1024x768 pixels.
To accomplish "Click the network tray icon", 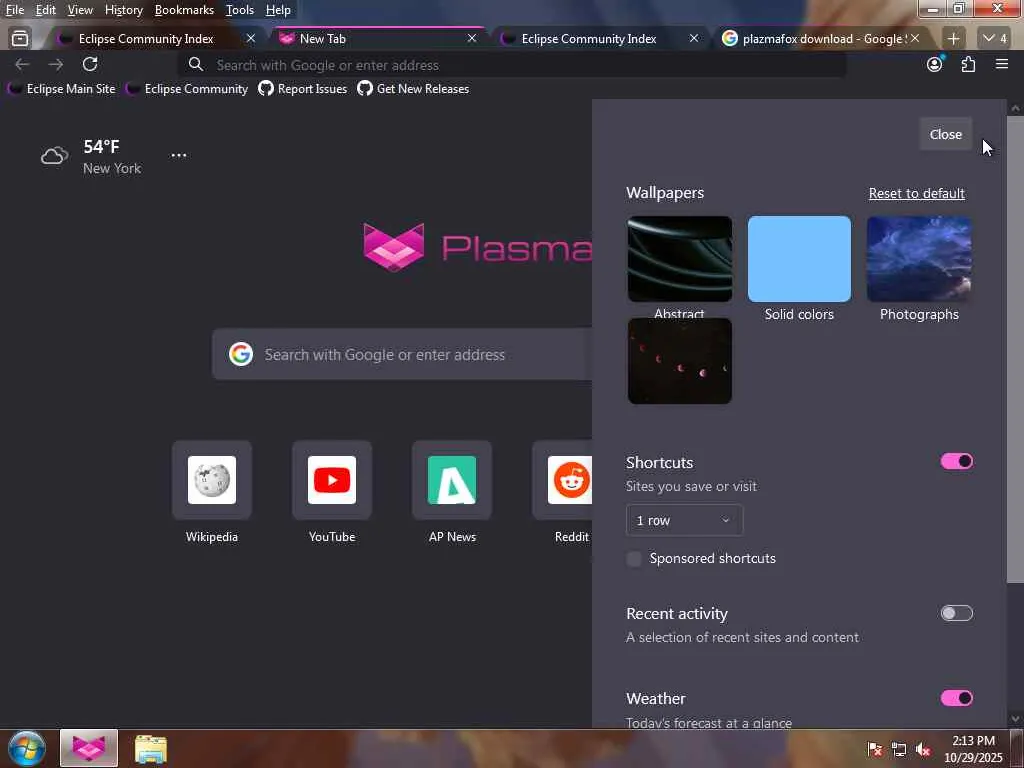I will coord(899,749).
